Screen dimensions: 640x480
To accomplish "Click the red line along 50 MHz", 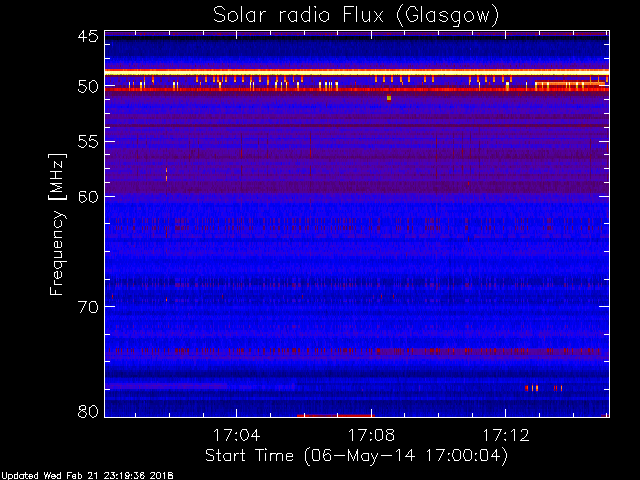I will pyautogui.click(x=357, y=89).
